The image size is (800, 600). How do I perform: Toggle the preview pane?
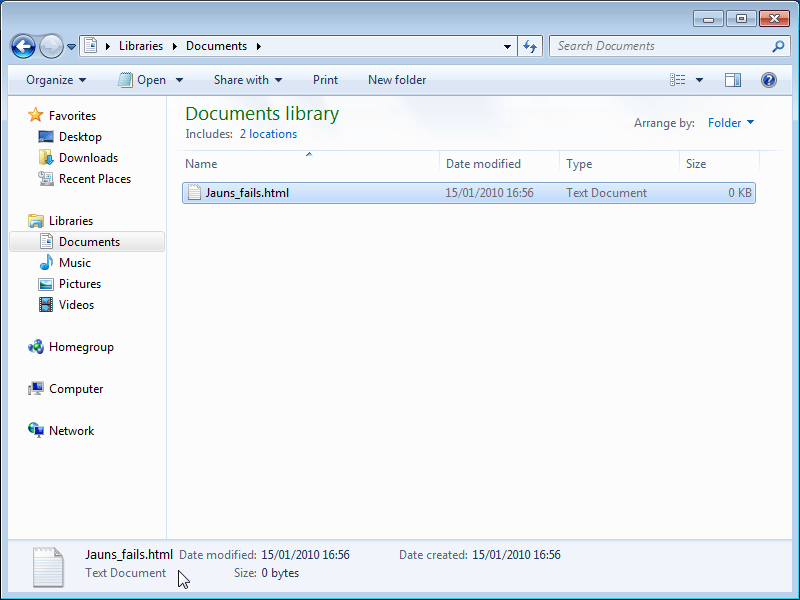coord(733,80)
